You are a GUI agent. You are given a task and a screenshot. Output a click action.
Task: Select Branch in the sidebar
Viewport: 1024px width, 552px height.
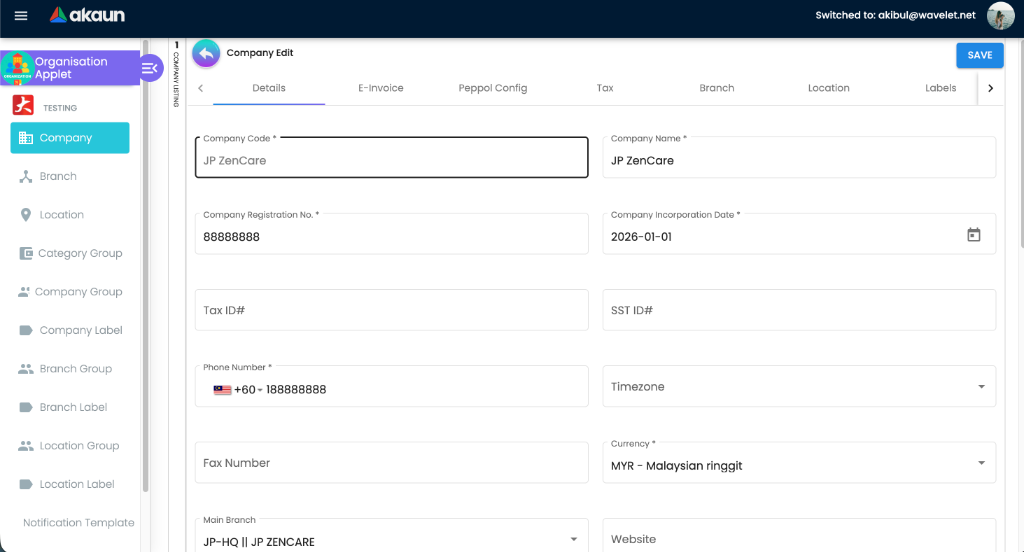(x=70, y=176)
